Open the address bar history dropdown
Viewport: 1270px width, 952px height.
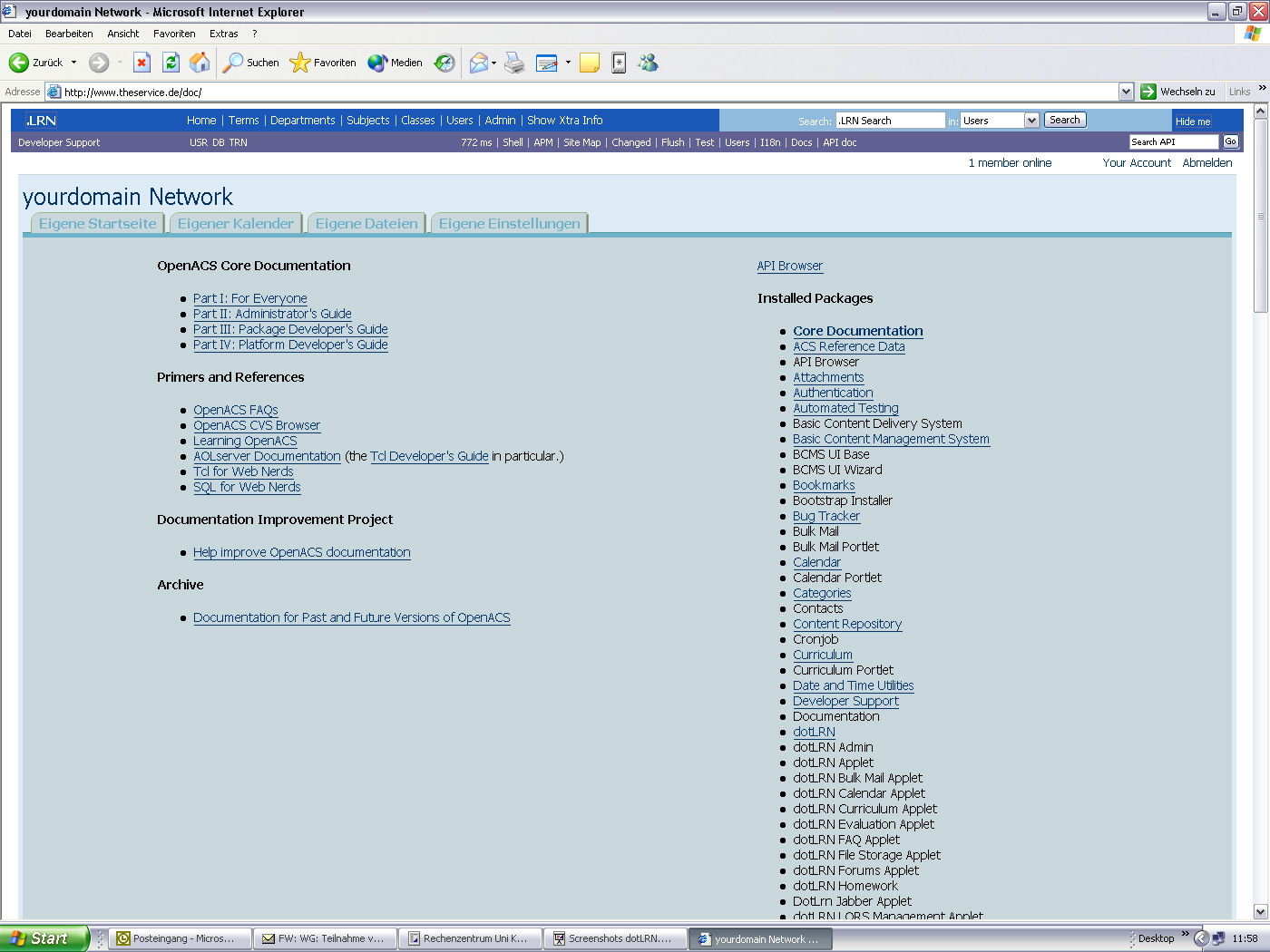pyautogui.click(x=1126, y=91)
